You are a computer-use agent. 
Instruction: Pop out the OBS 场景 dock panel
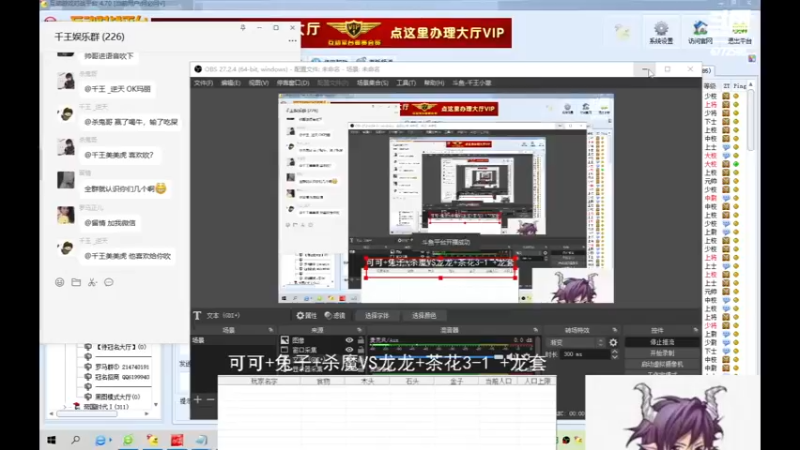tap(271, 331)
